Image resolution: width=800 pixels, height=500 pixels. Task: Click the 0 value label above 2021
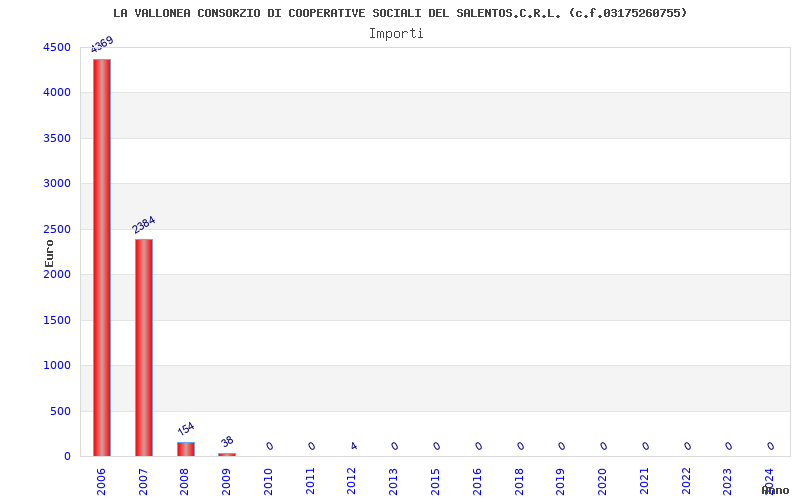click(645, 446)
